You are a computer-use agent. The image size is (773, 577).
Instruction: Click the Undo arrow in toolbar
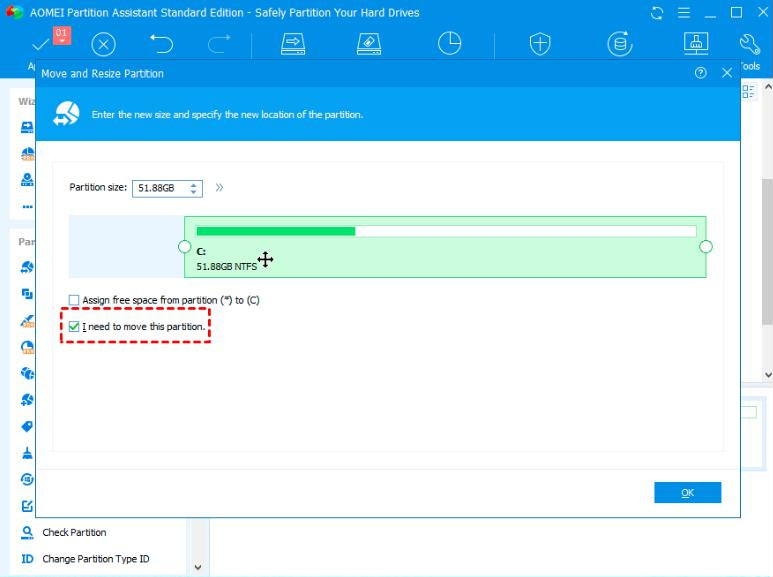[x=162, y=43]
